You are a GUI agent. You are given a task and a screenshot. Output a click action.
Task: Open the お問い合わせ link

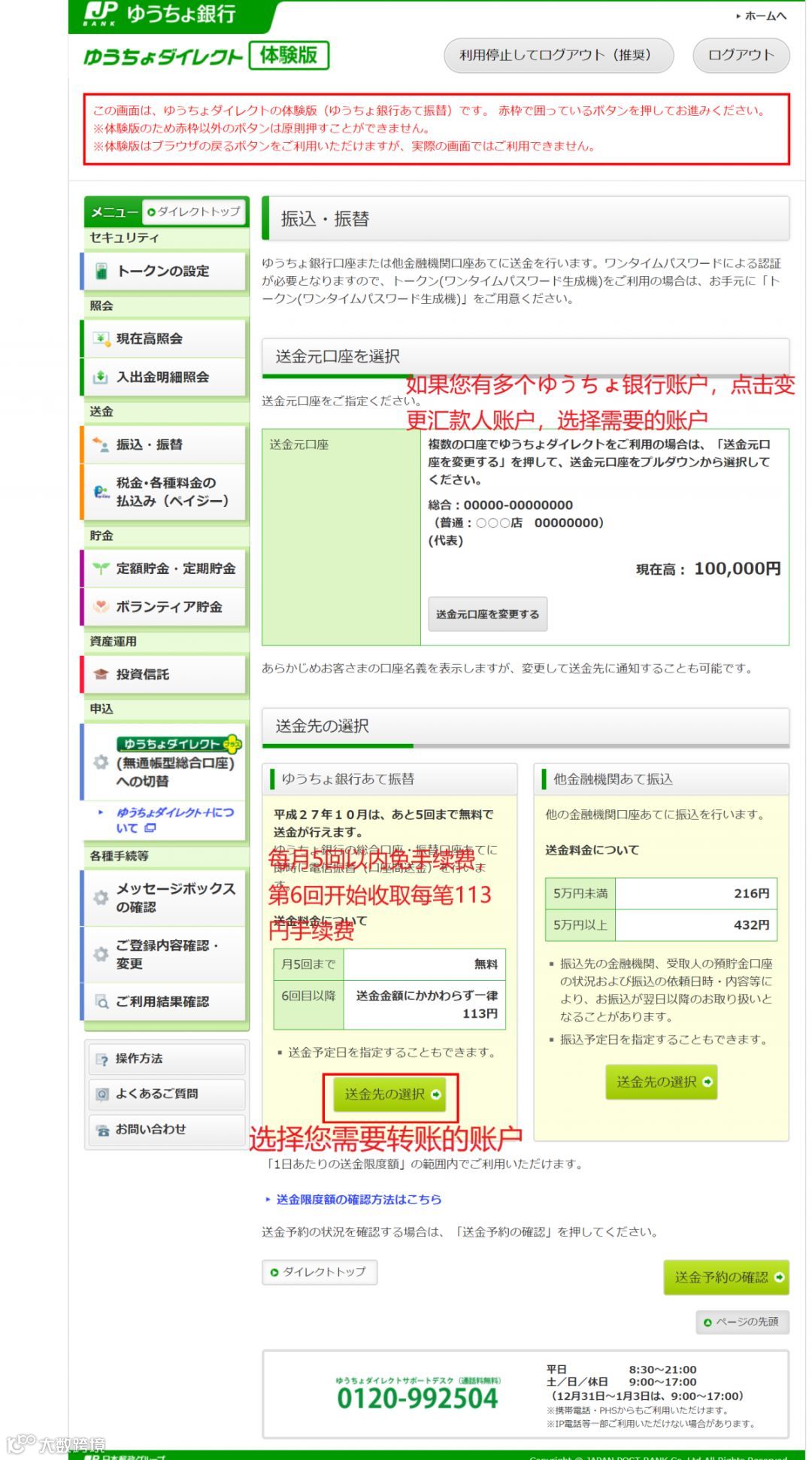coord(166,1129)
